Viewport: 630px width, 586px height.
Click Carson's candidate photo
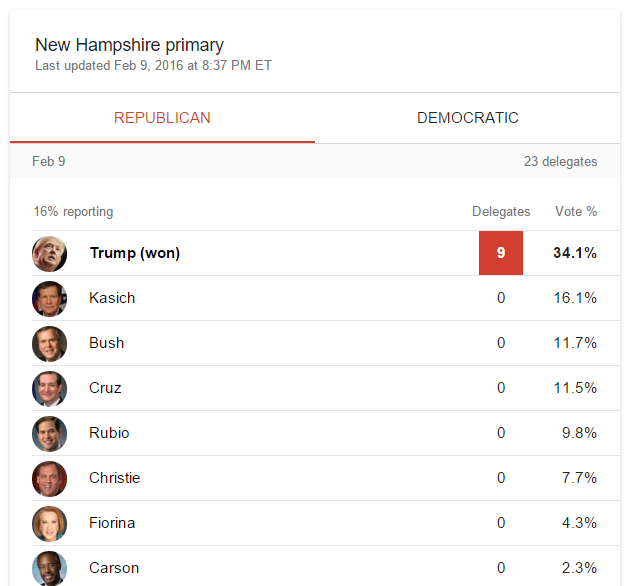tap(50, 566)
